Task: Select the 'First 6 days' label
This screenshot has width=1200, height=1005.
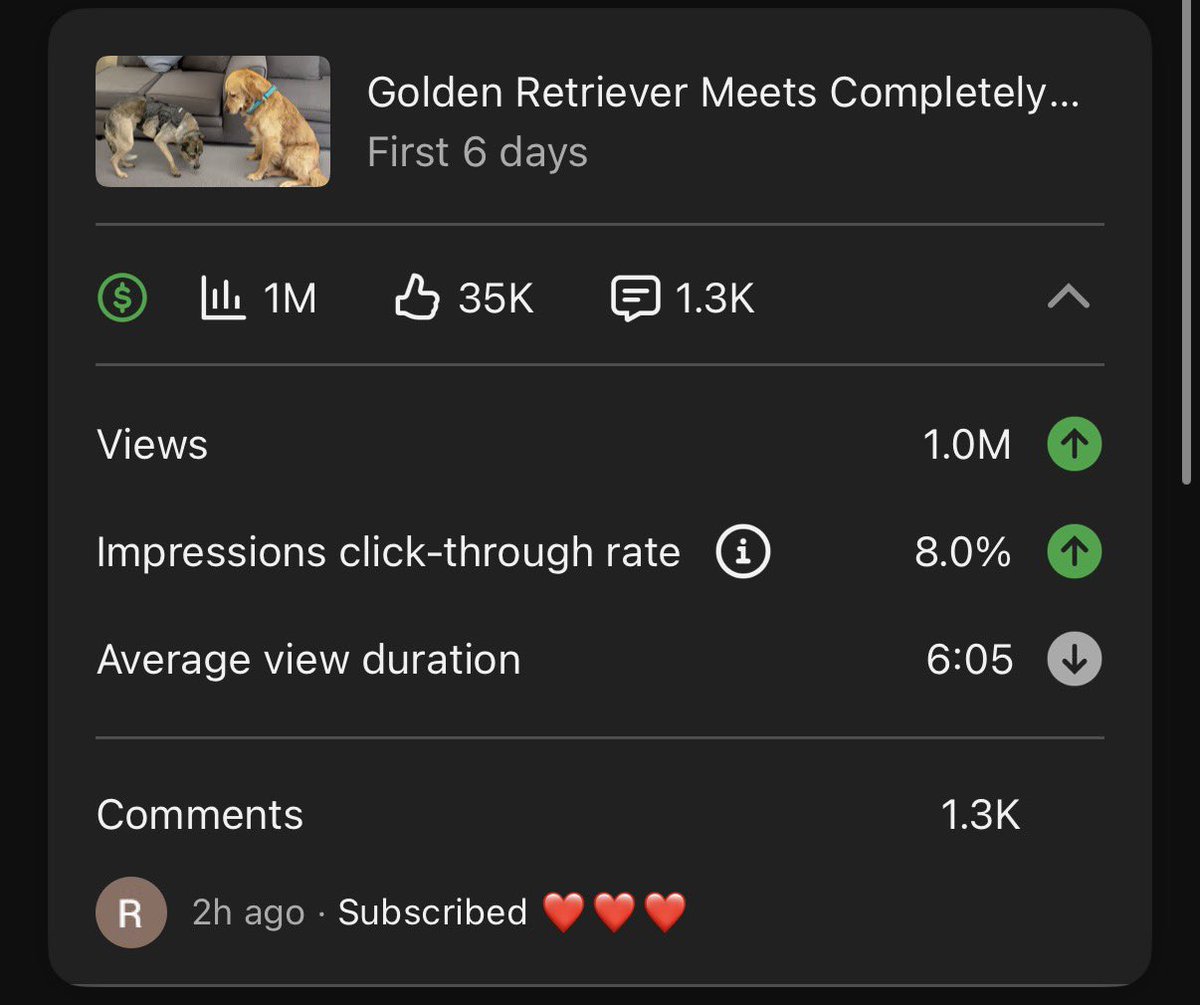Action: (477, 152)
